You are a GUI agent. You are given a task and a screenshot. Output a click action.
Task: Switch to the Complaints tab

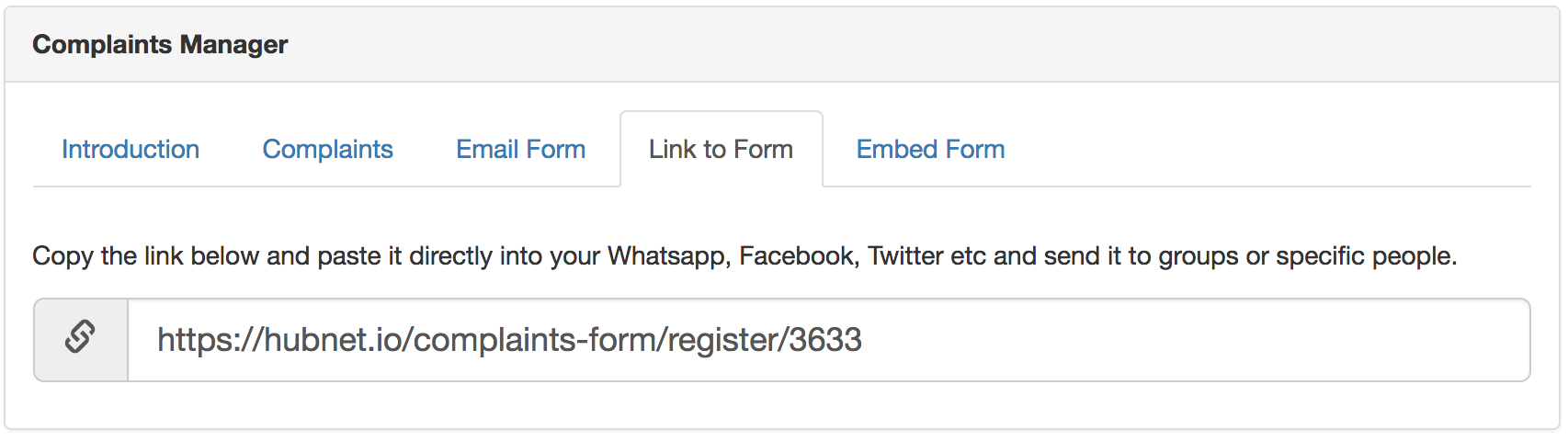(x=328, y=149)
